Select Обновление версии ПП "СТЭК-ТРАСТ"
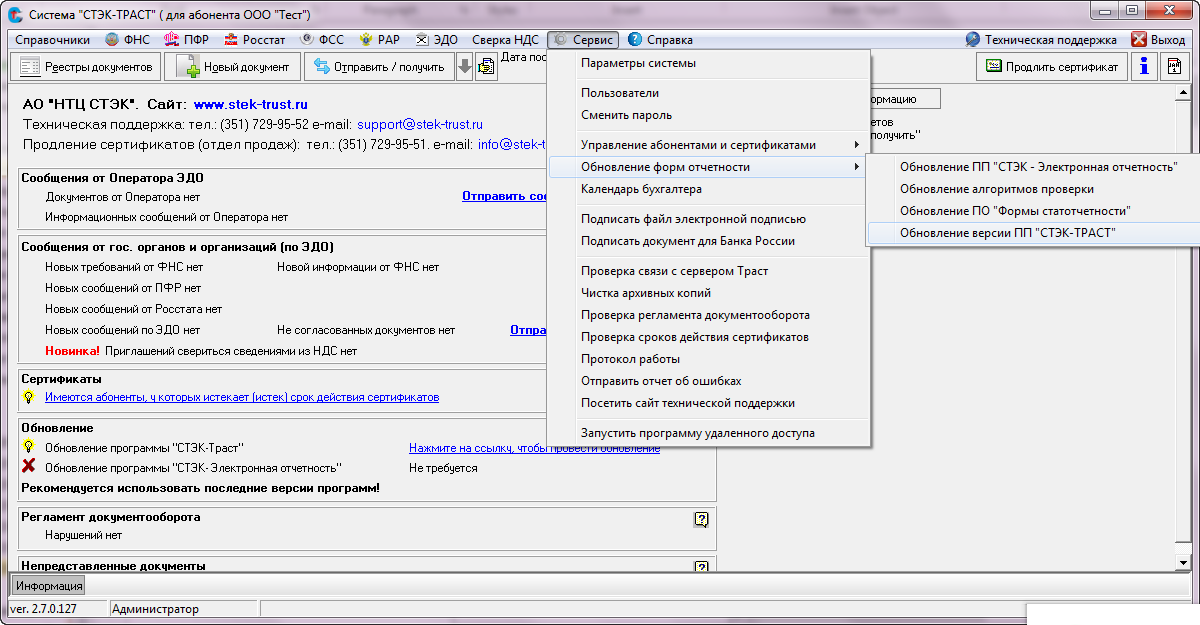The width and height of the screenshot is (1200, 625). pyautogui.click(x=1033, y=233)
